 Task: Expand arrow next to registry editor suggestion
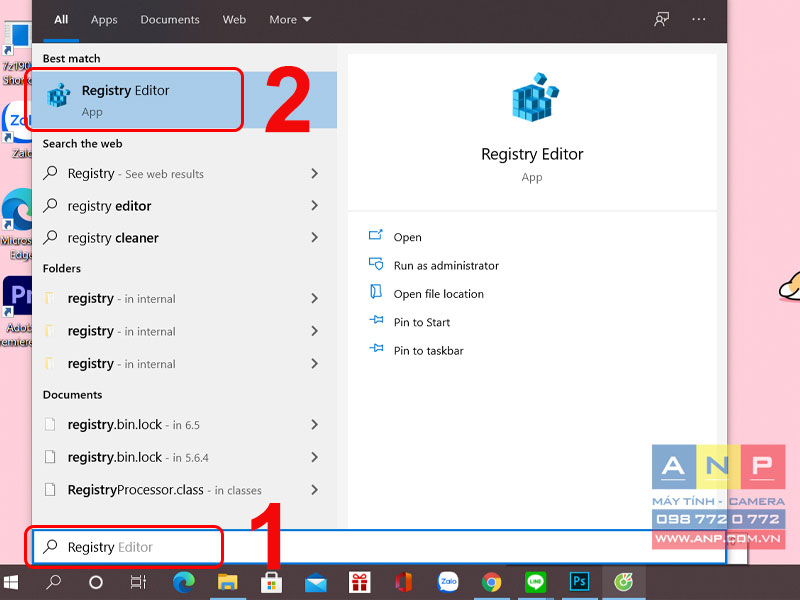314,206
